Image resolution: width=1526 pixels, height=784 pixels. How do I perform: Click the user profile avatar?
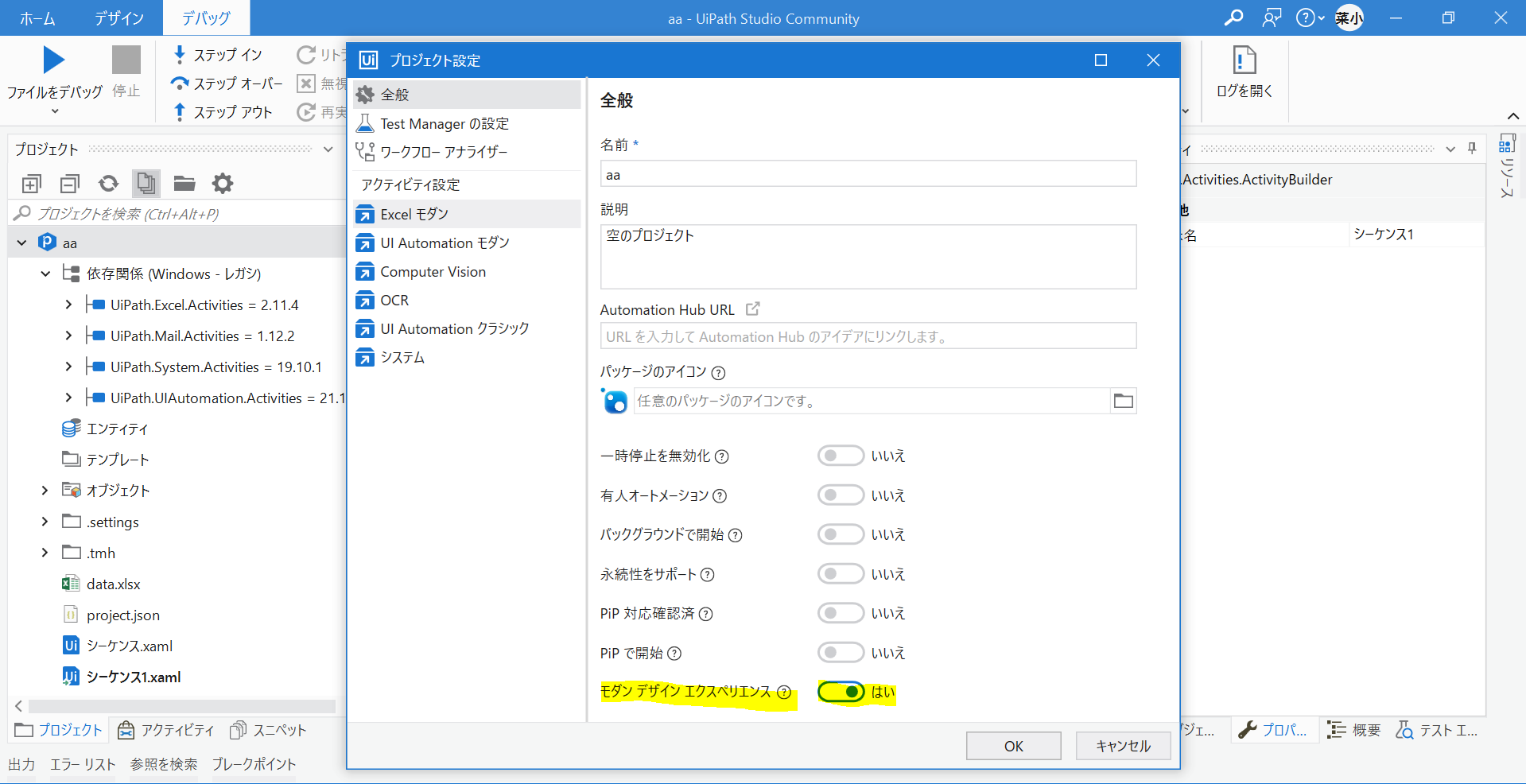[x=1349, y=17]
